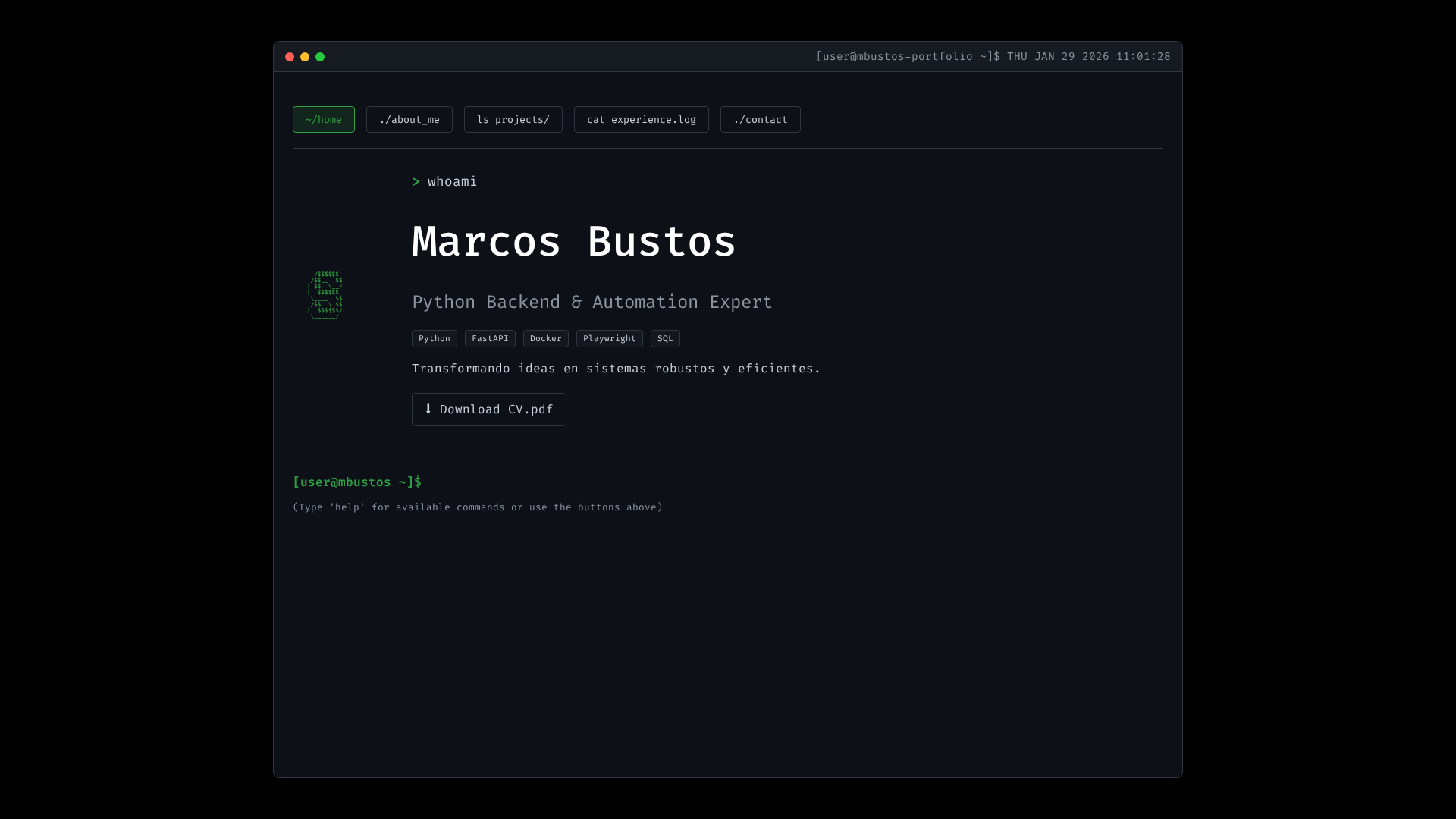Go to the ./contact tab

click(761, 119)
